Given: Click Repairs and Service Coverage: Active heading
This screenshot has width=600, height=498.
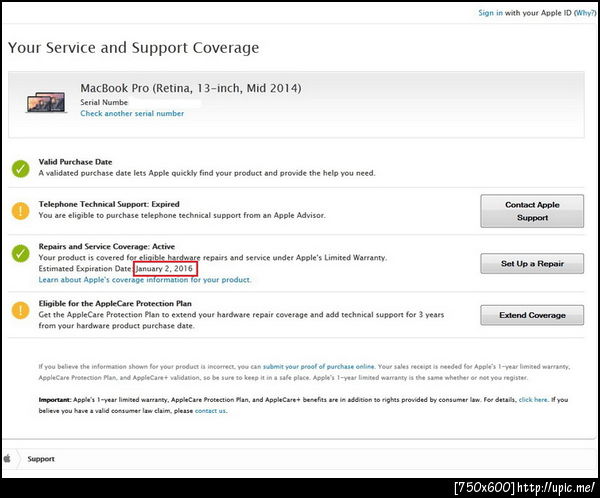Looking at the screenshot, I should click(x=107, y=247).
